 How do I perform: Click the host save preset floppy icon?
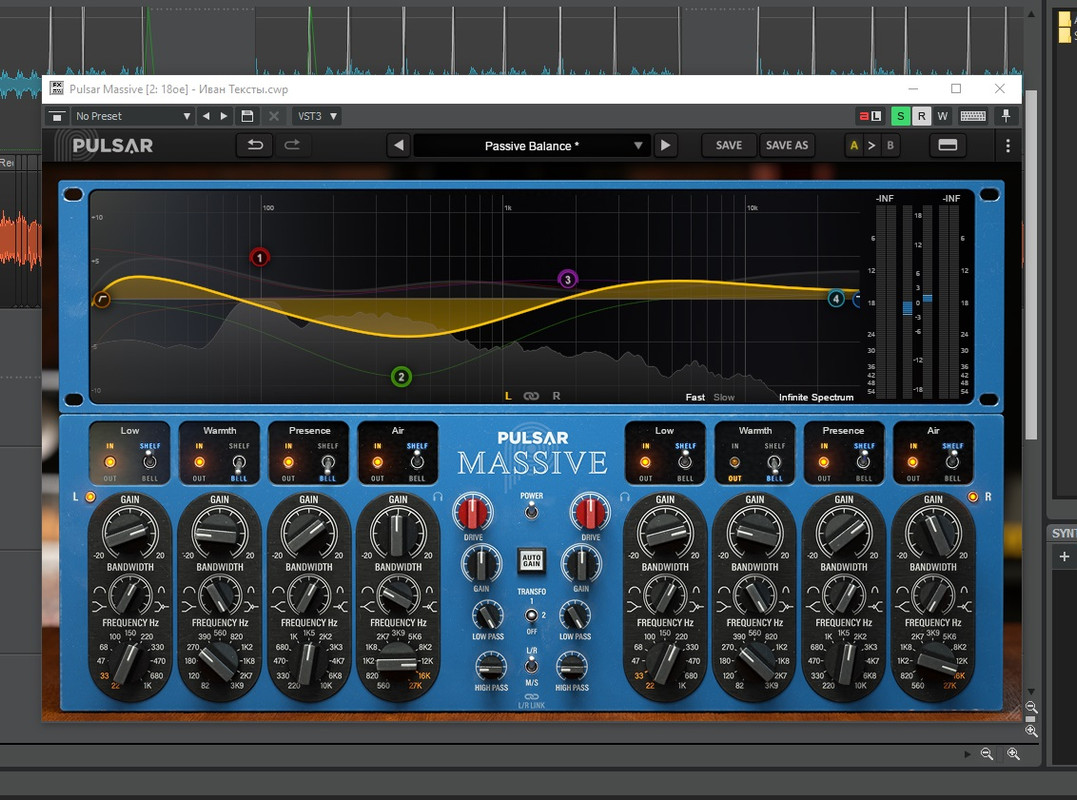pyautogui.click(x=247, y=116)
